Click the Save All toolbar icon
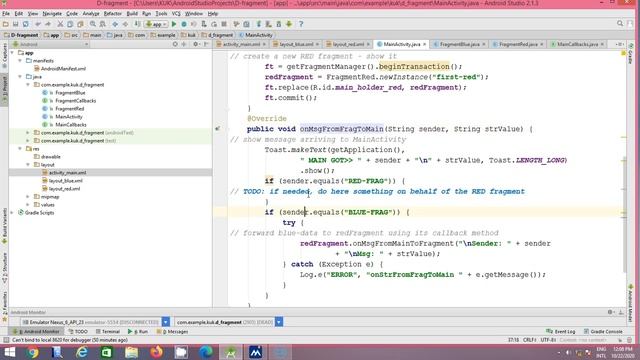 pos(16,24)
